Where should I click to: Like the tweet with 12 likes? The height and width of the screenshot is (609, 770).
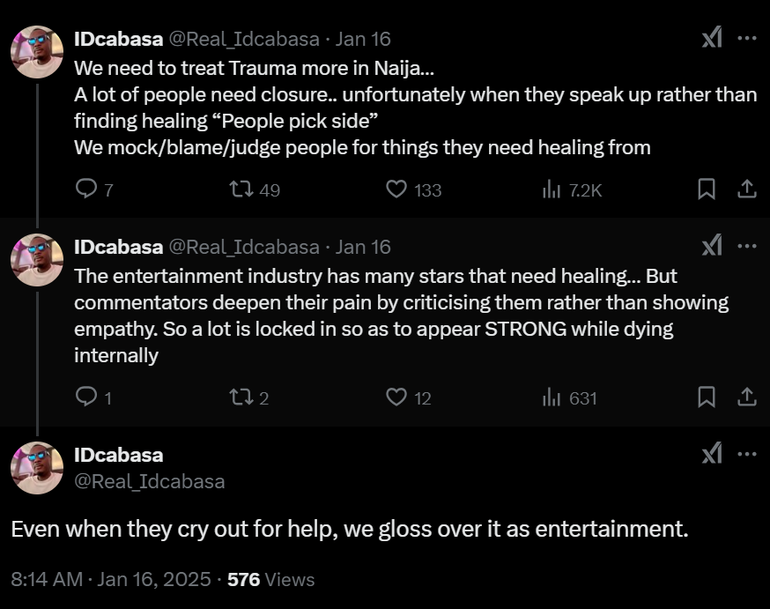pyautogui.click(x=397, y=397)
